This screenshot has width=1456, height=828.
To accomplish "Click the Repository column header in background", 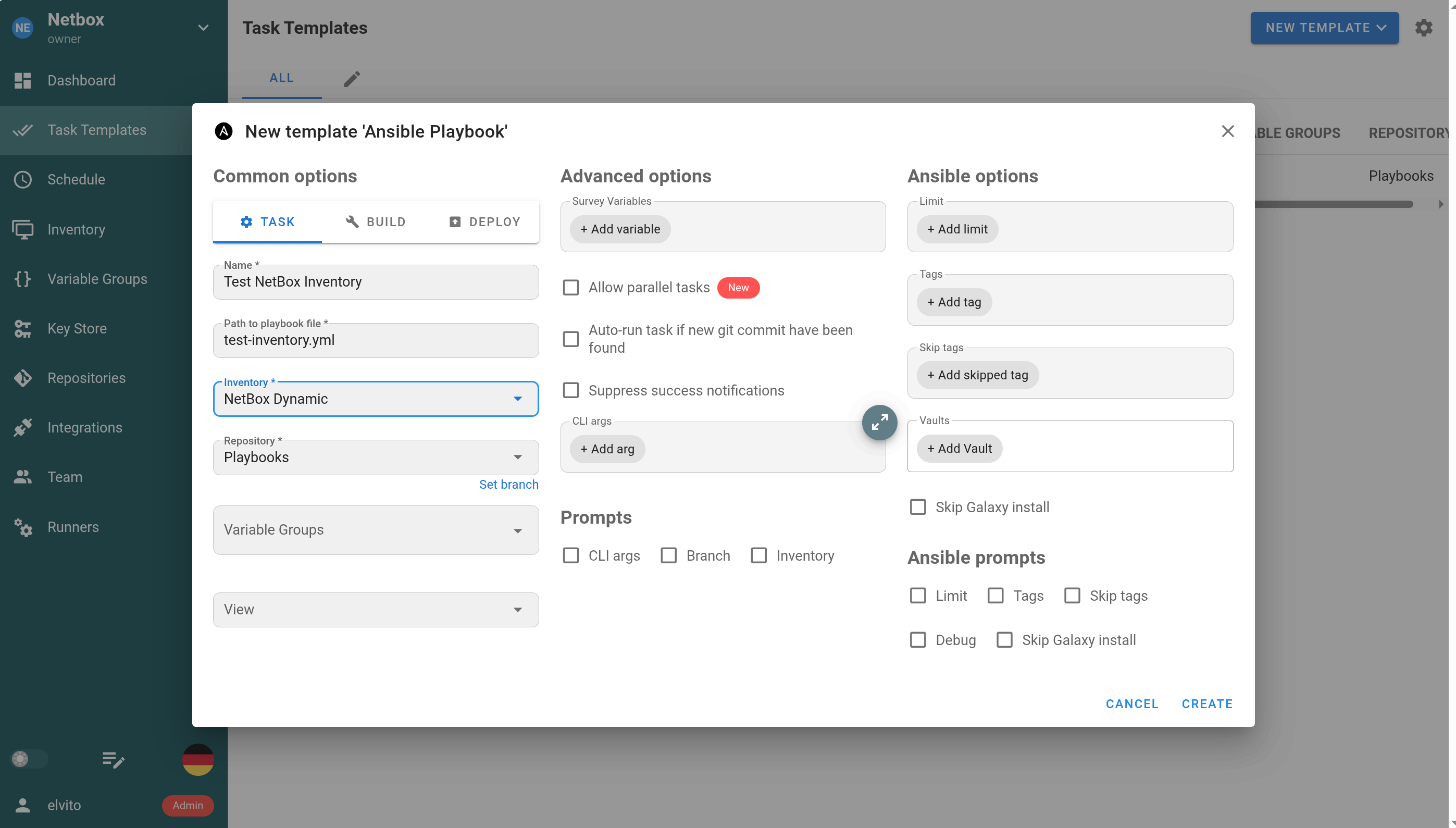I will tap(1409, 133).
